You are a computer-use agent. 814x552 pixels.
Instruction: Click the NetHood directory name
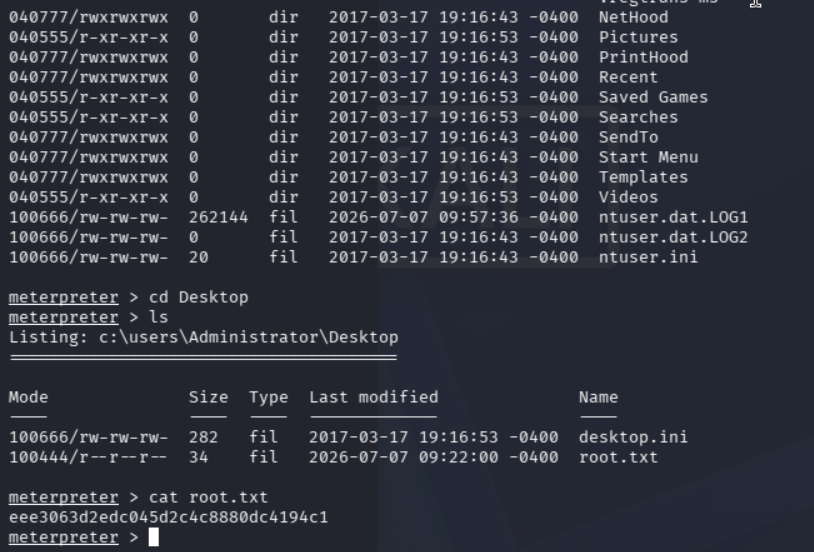pyautogui.click(x=633, y=17)
